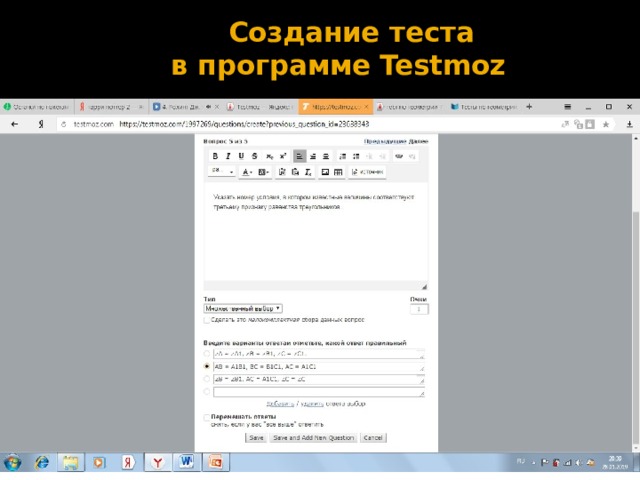The image size is (640, 480).
Task: Apply italic formatting
Action: point(228,156)
